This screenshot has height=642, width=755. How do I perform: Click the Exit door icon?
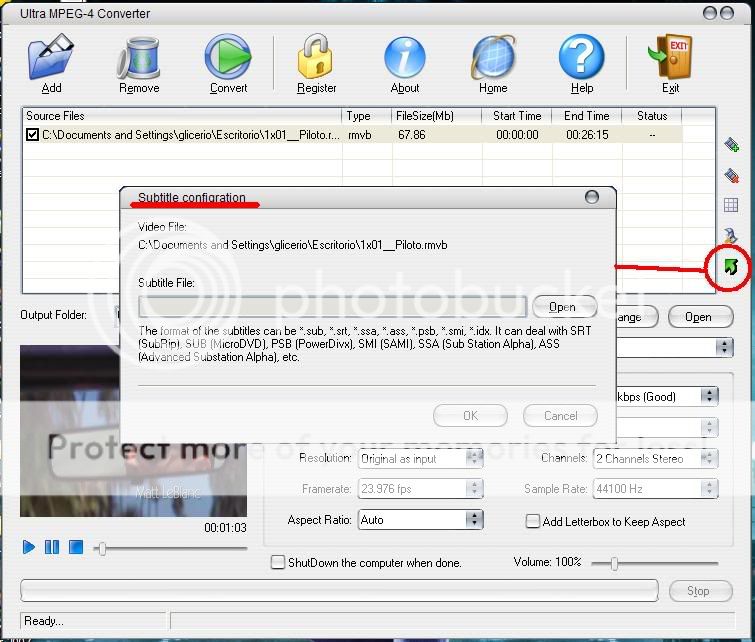point(670,58)
